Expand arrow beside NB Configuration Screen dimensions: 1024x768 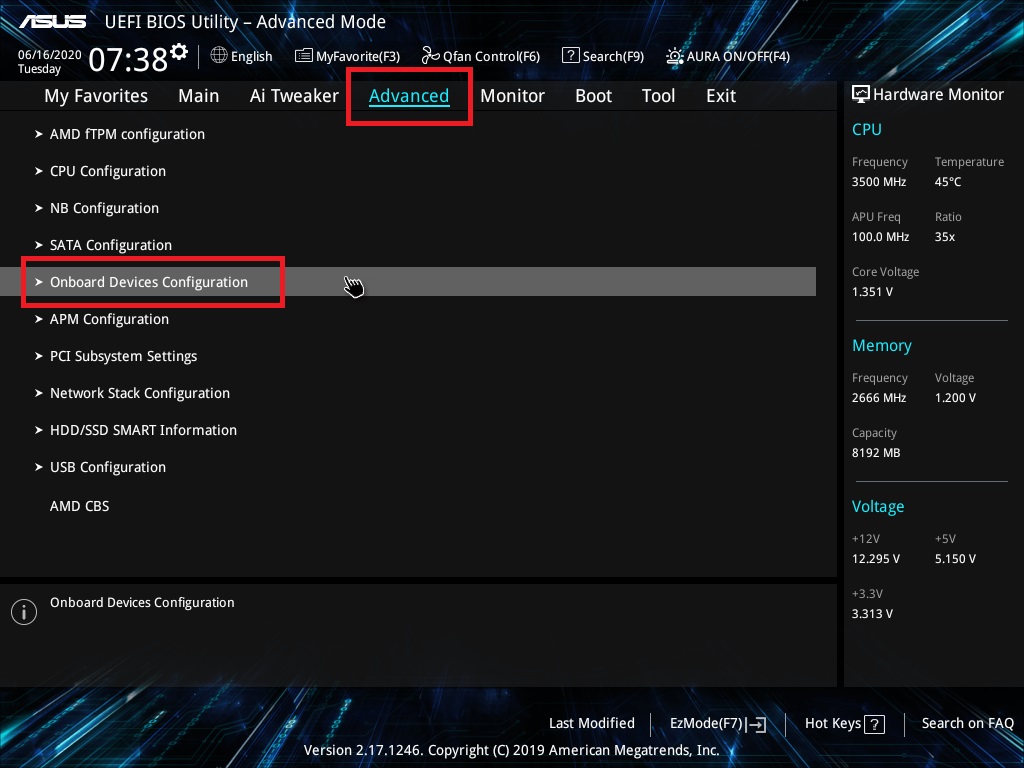39,208
